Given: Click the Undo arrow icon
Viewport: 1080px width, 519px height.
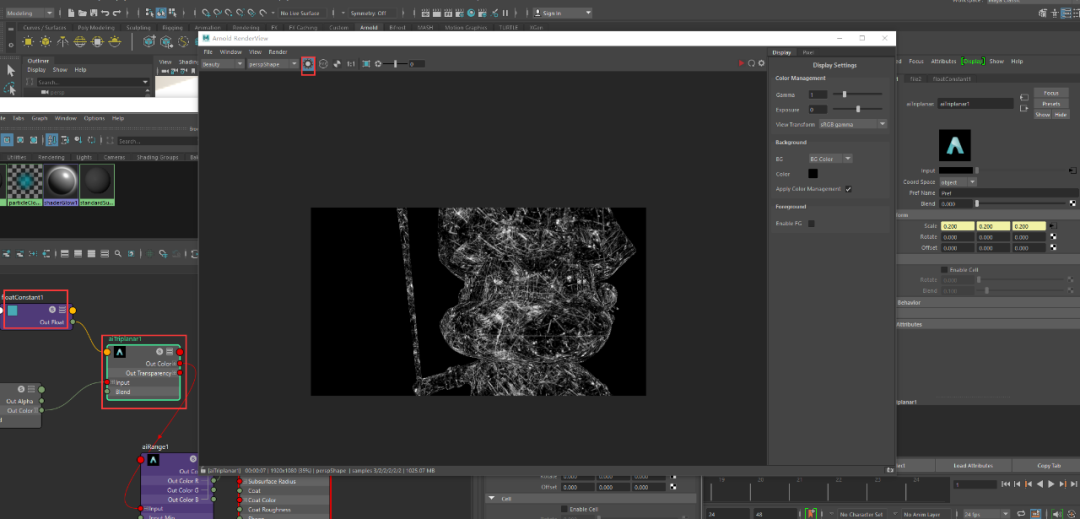Looking at the screenshot, I should point(105,13).
